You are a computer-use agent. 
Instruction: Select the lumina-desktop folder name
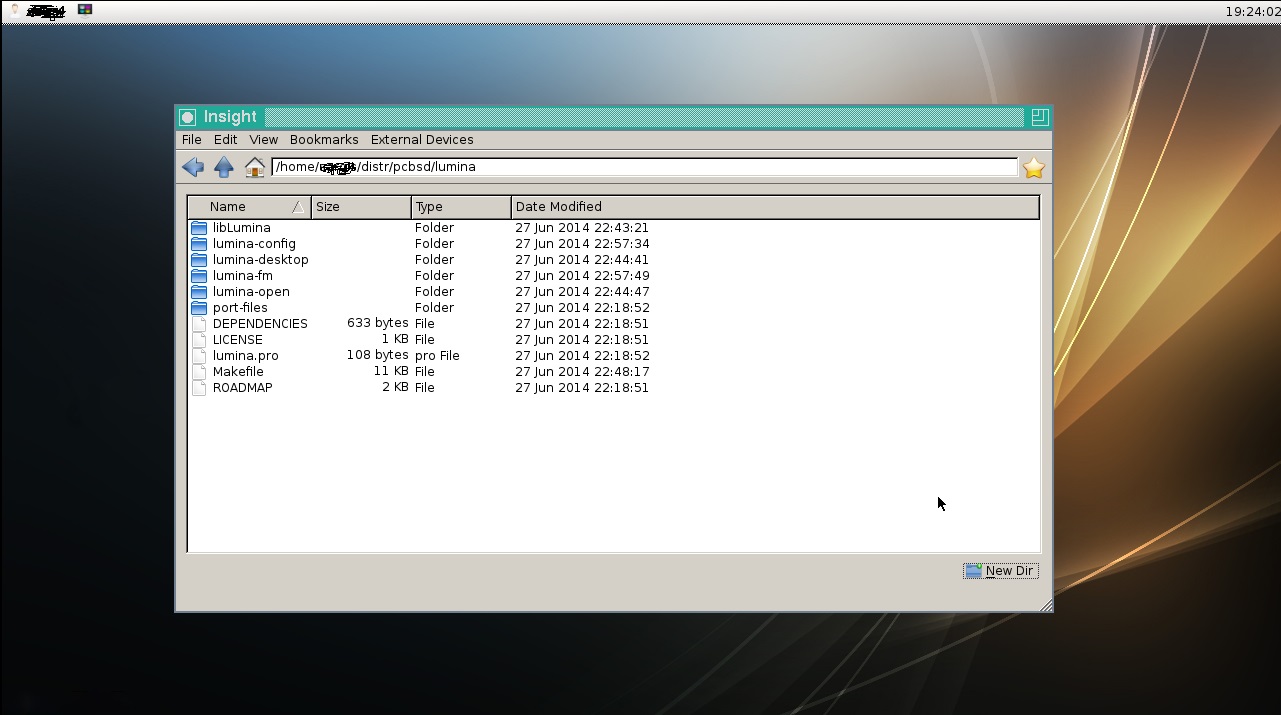click(261, 260)
